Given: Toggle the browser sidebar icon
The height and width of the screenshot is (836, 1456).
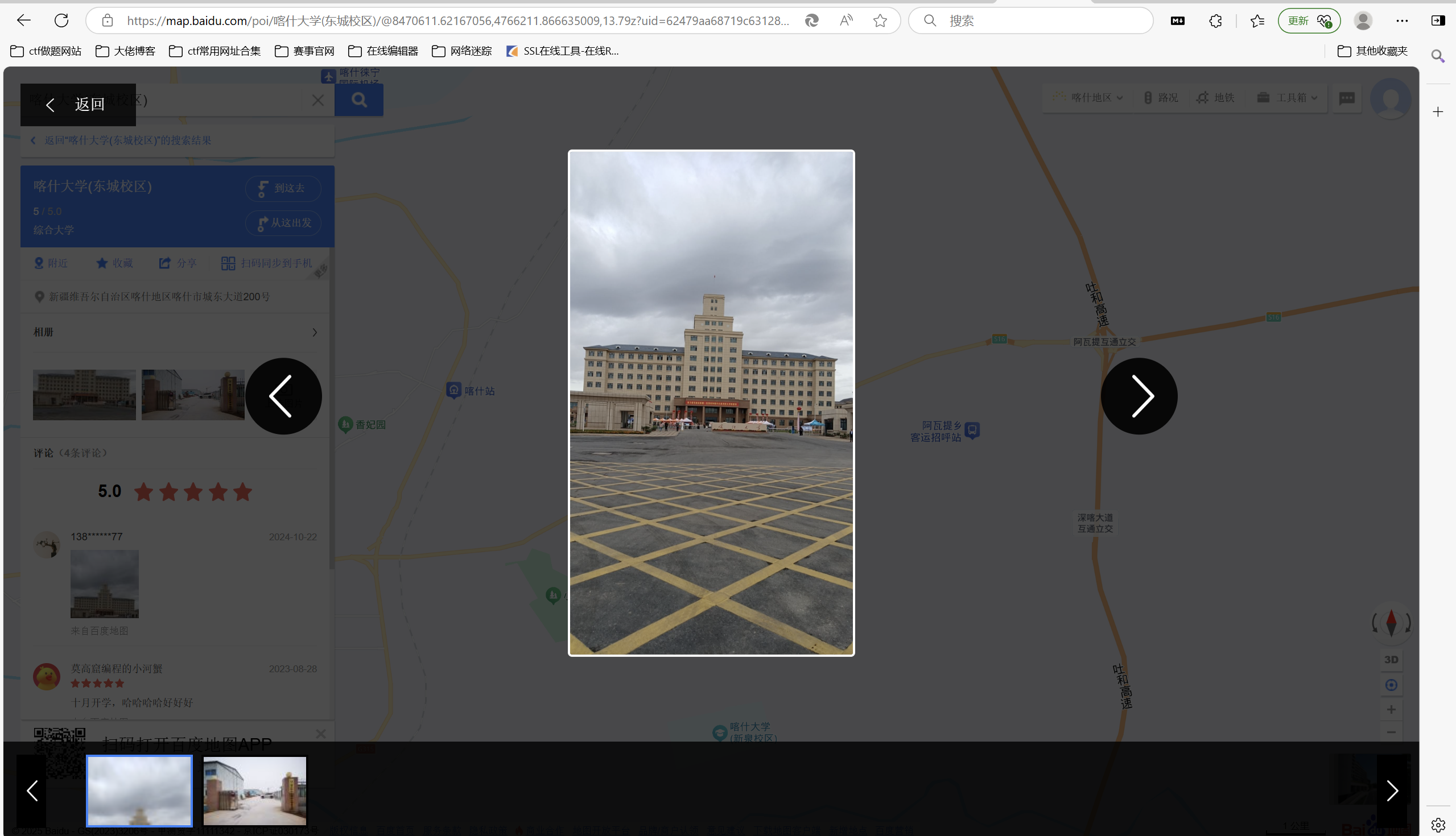Looking at the screenshot, I should pyautogui.click(x=1438, y=20).
